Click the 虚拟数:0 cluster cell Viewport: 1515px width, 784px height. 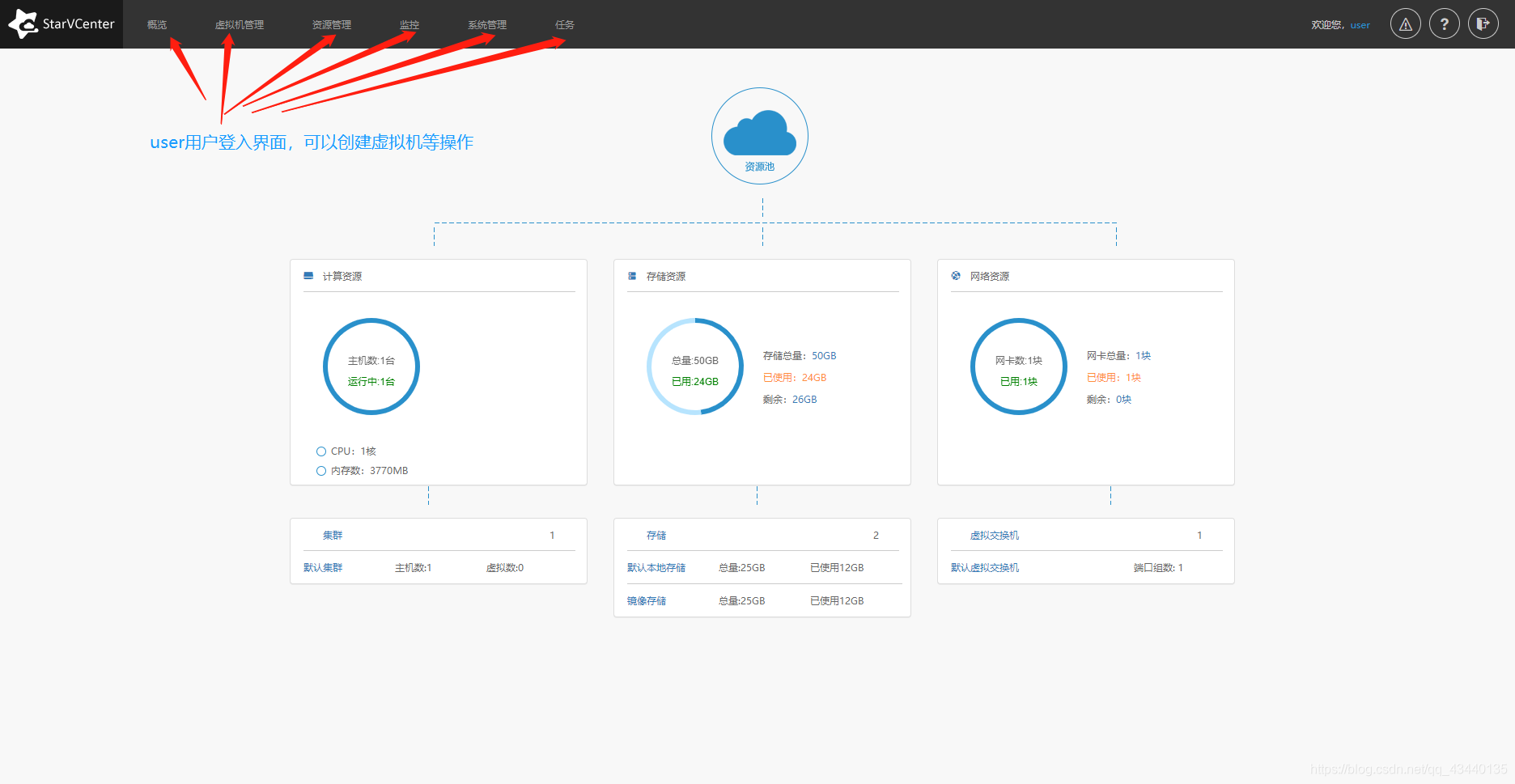point(505,568)
